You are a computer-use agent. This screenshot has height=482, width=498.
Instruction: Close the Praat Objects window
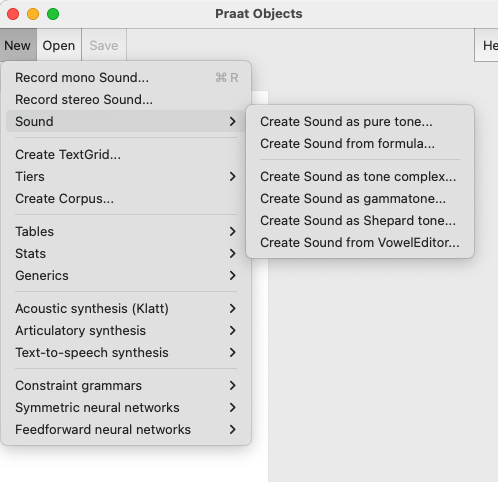tap(13, 14)
